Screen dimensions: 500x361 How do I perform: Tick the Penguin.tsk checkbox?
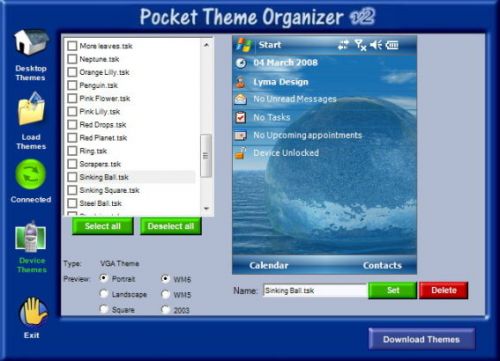[x=72, y=85]
